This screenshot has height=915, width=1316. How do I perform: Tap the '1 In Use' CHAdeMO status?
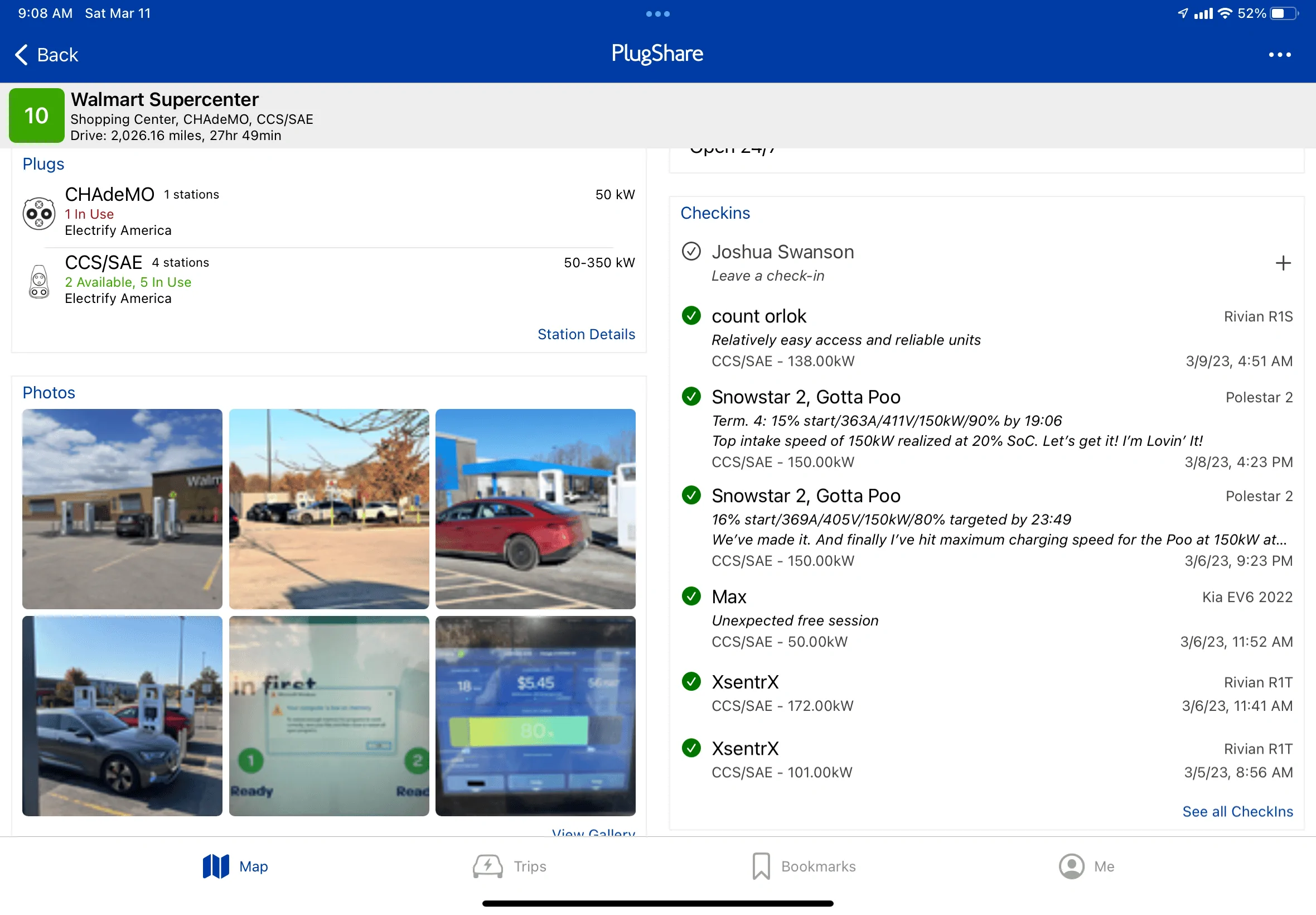pyautogui.click(x=89, y=214)
